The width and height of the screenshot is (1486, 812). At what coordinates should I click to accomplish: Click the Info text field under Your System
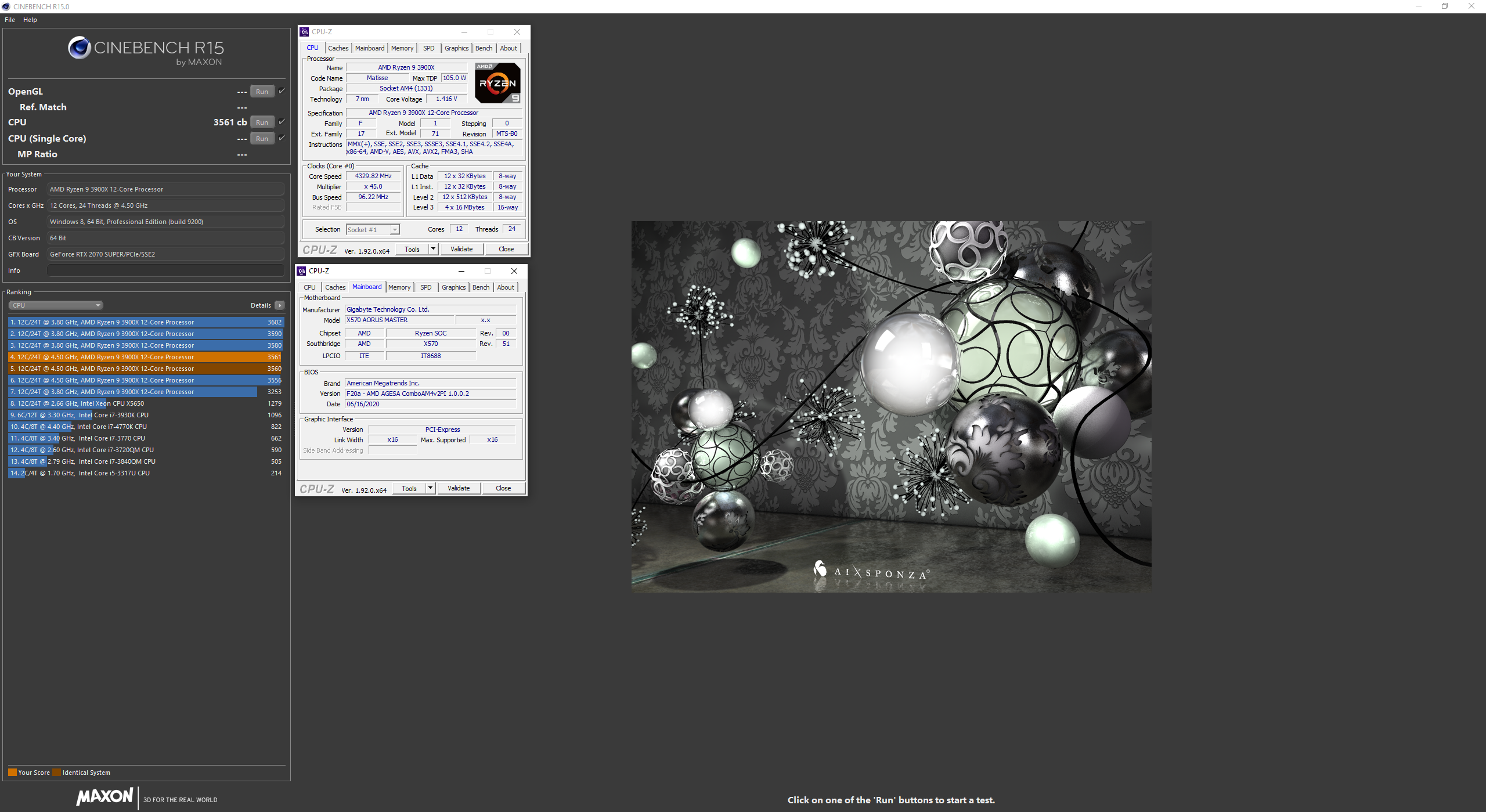(x=165, y=270)
